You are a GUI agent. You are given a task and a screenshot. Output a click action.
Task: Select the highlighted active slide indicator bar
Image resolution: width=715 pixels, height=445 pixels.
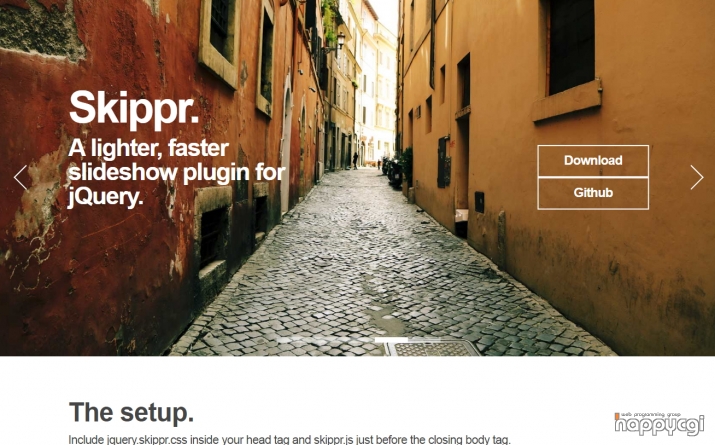coord(391,340)
